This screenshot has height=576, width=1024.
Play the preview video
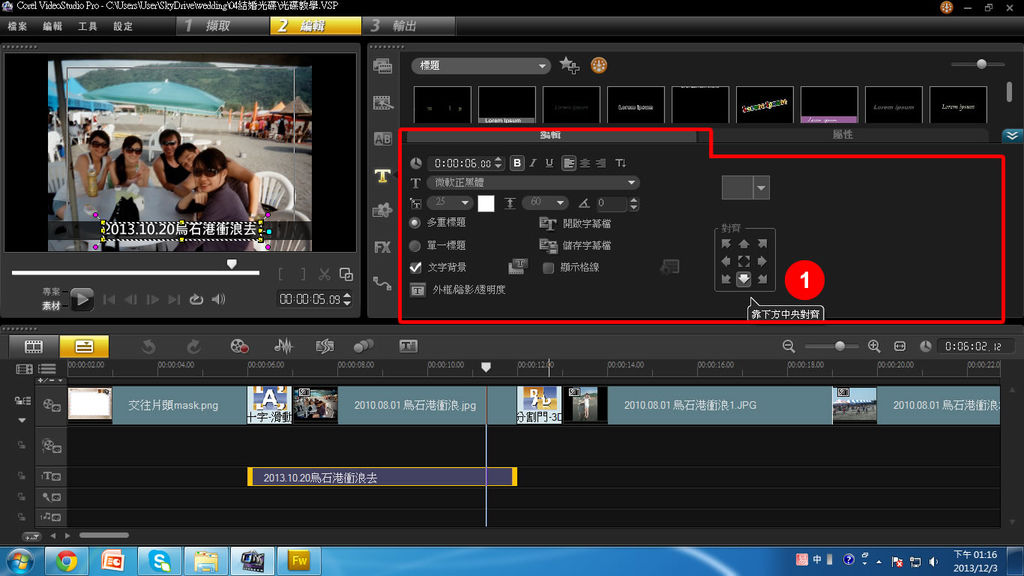[x=82, y=300]
